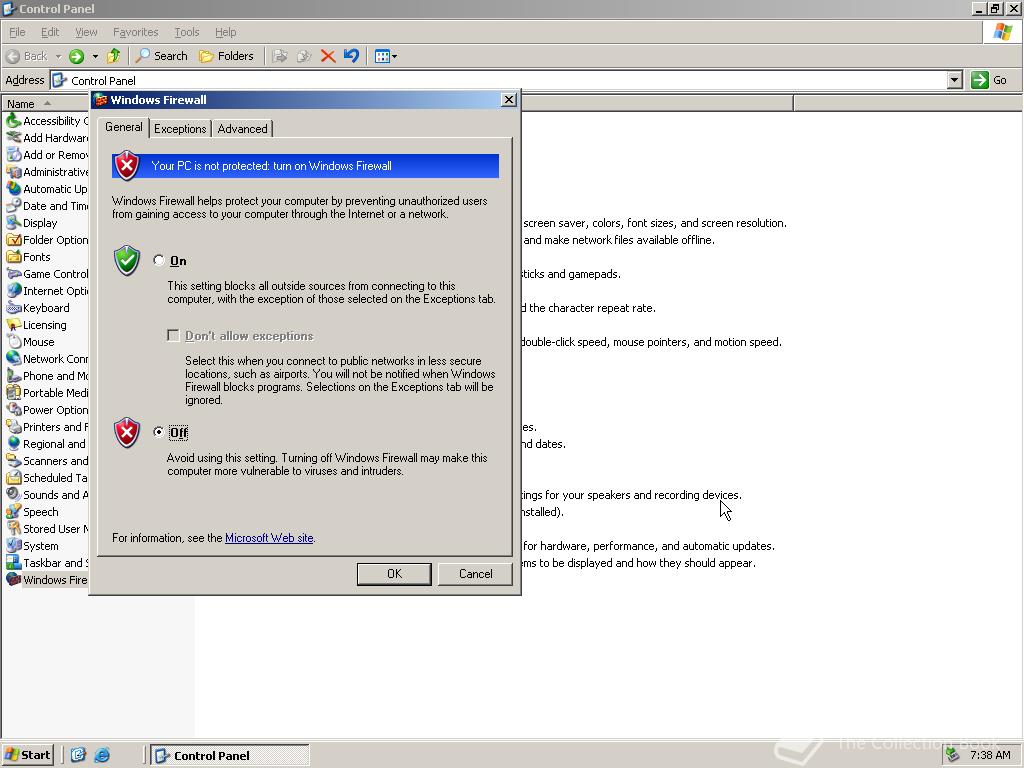Expand the Back history dropdown arrow
The width and height of the screenshot is (1024, 768).
tap(58, 56)
